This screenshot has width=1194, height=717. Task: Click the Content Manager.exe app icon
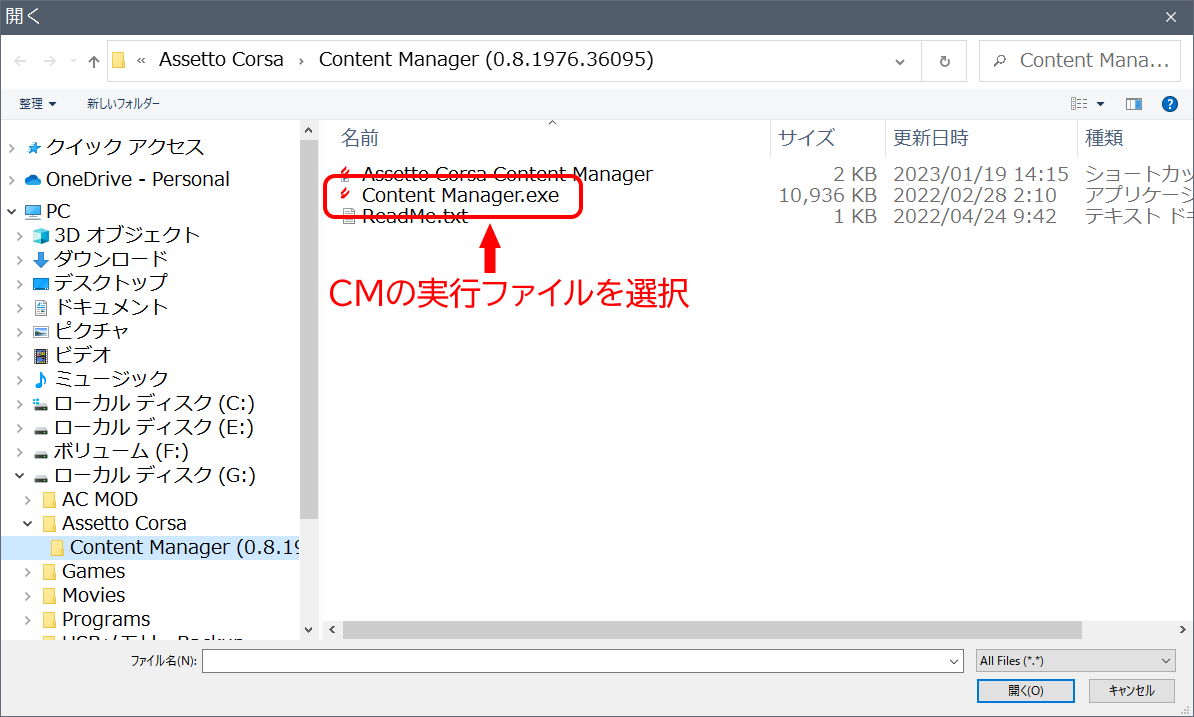point(346,194)
